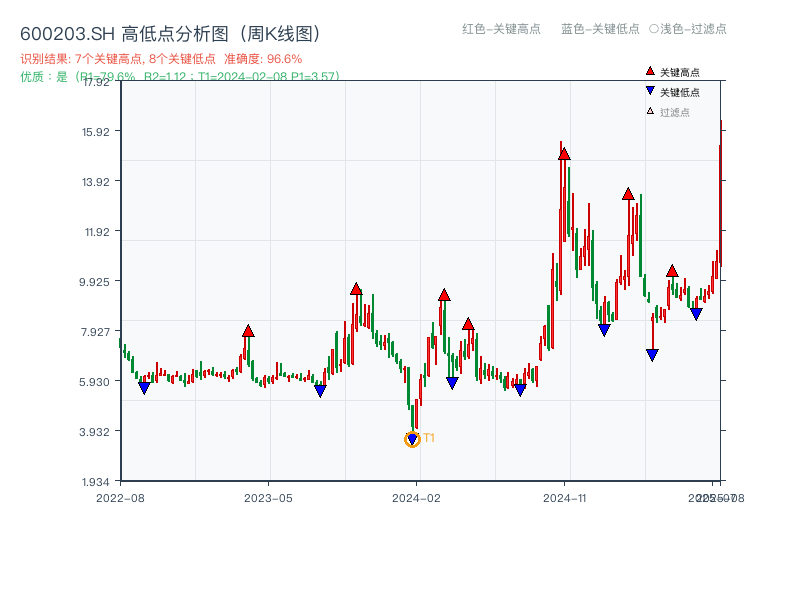The width and height of the screenshot is (800, 600).
Task: Click the 3.932 y-axis label
Action: click(x=94, y=432)
